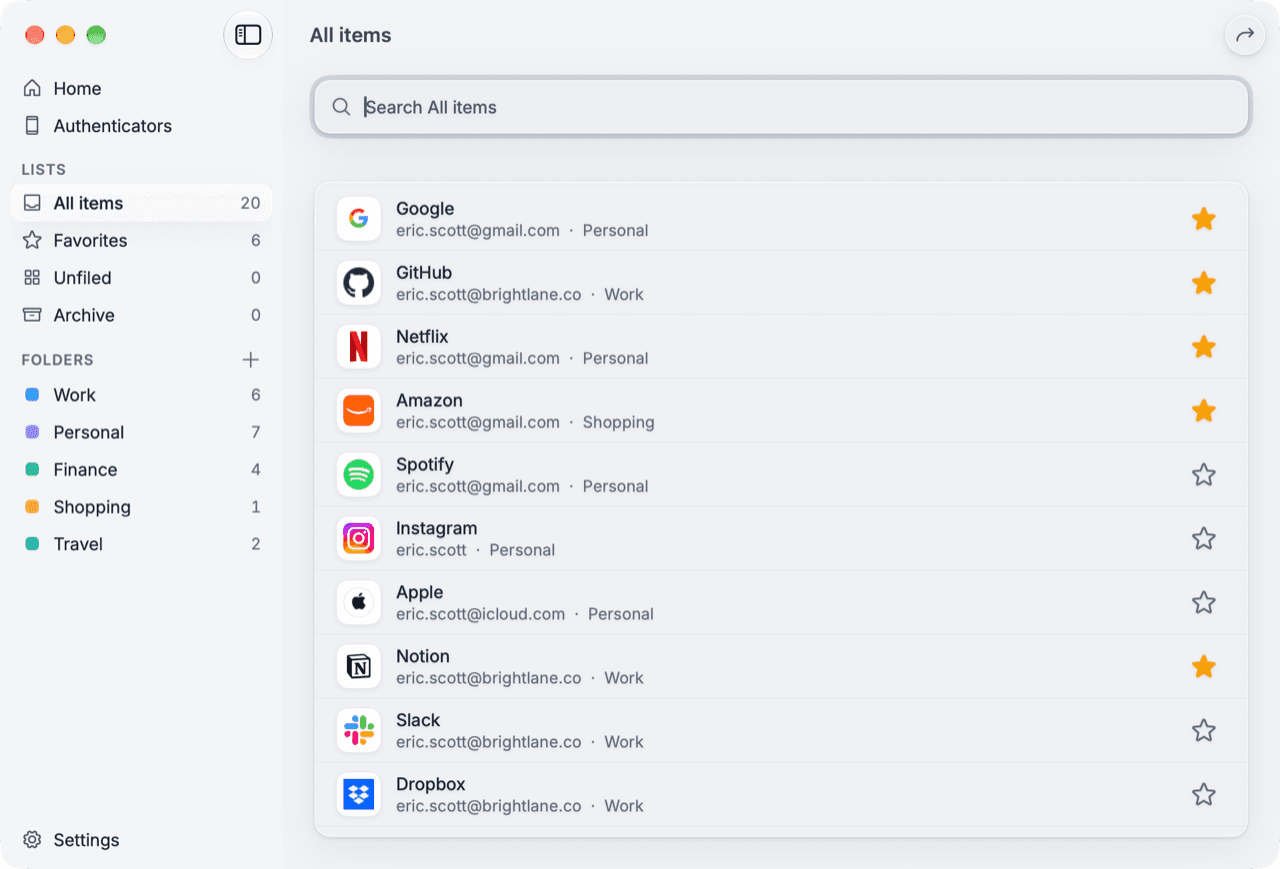Viewport: 1280px width, 869px height.
Task: Favorite the Spotify item star
Action: pos(1204,475)
